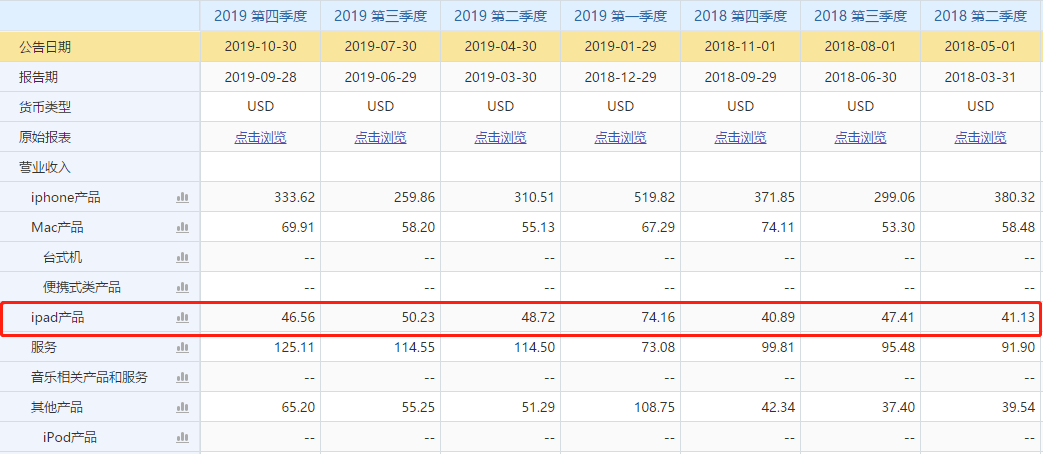Image resolution: width=1043 pixels, height=454 pixels.
Task: Select the 2018 第二季度 column header
Action: click(980, 16)
